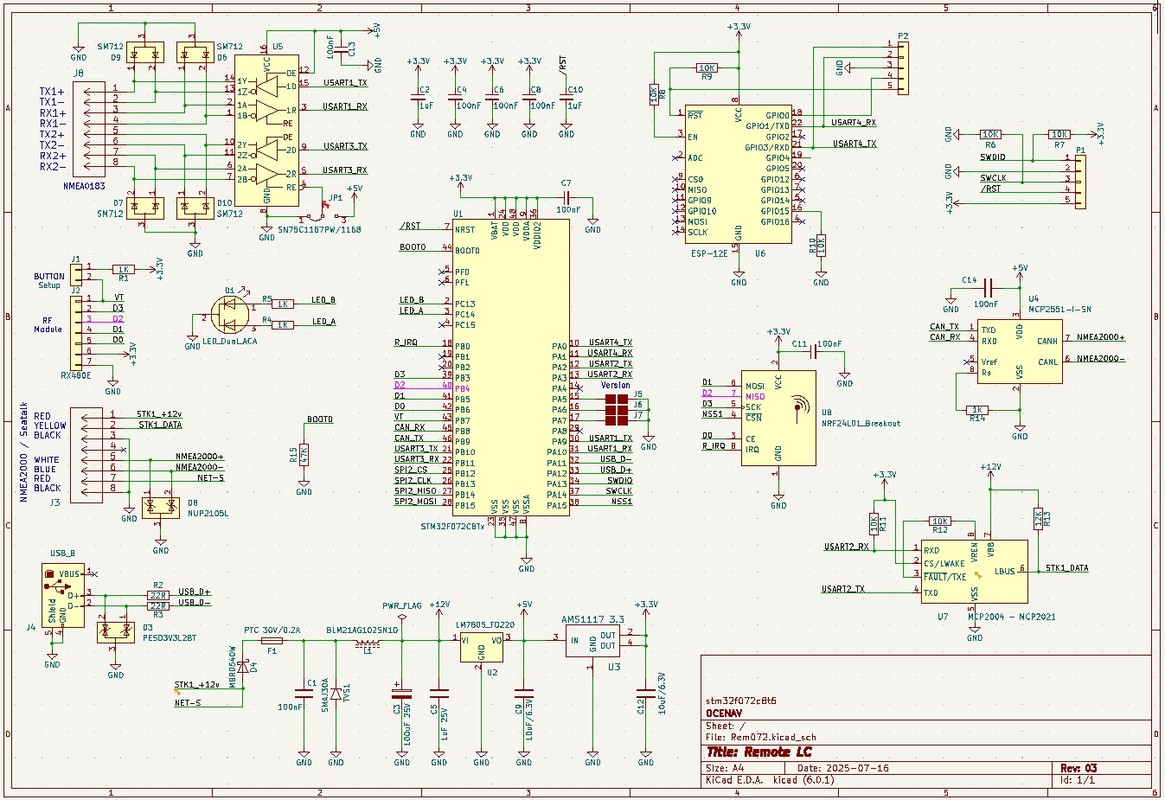Select connector P2 symbol
The image size is (1165, 800).
click(x=903, y=68)
